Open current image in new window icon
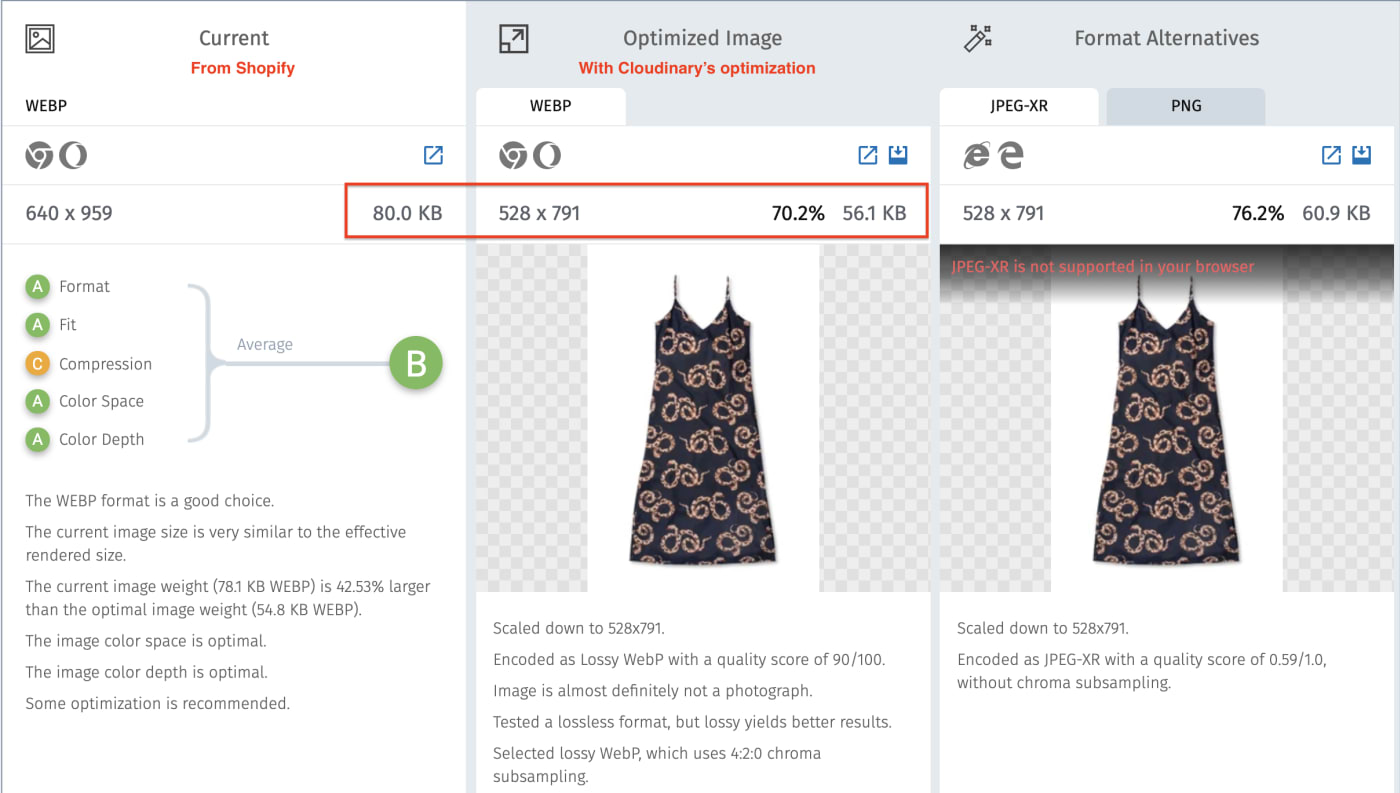 point(433,155)
